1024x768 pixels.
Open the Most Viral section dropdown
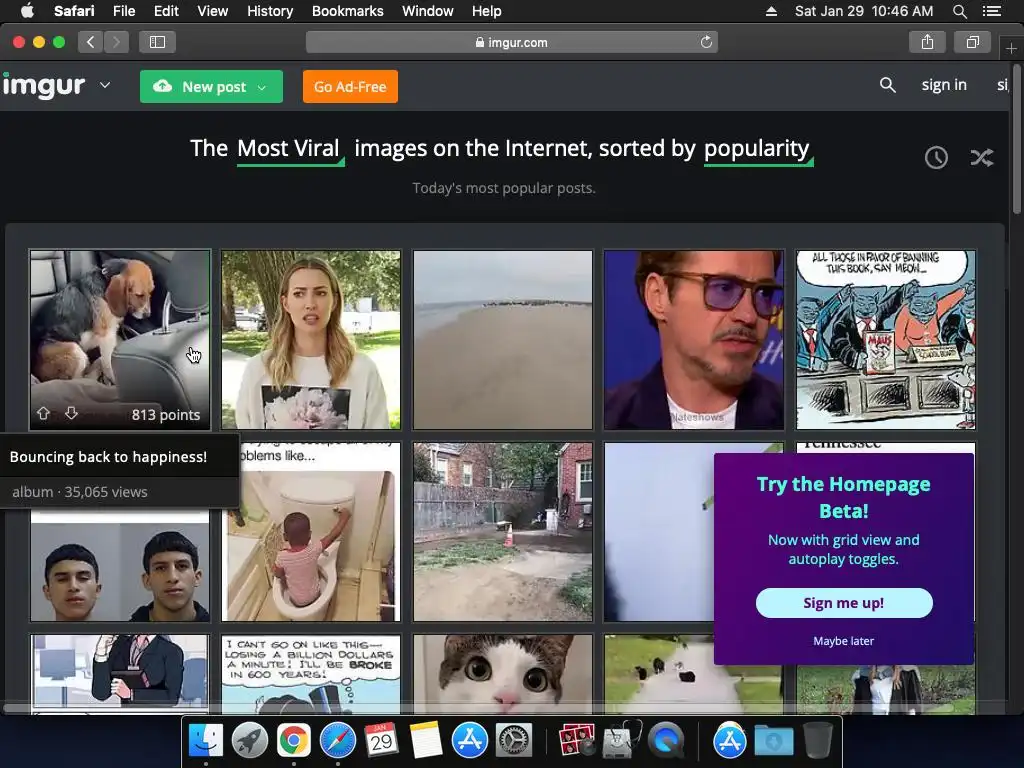(x=289, y=150)
